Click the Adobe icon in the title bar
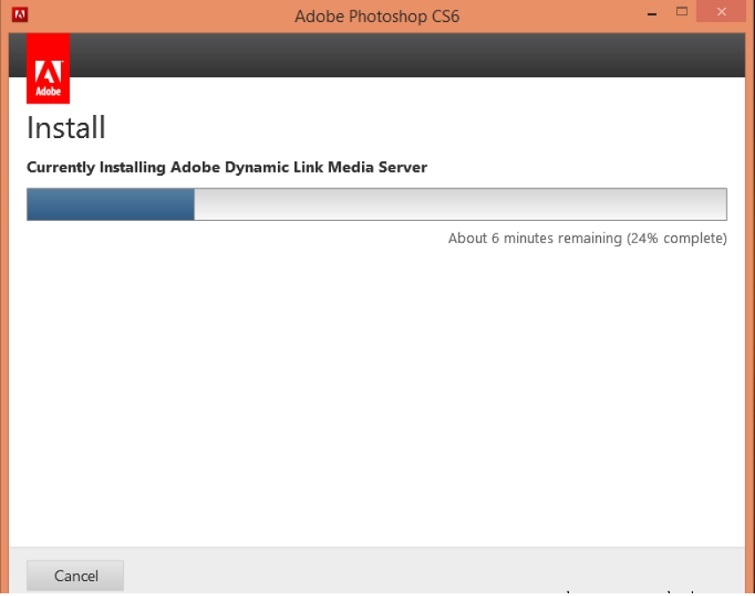755x596 pixels. [x=20, y=15]
